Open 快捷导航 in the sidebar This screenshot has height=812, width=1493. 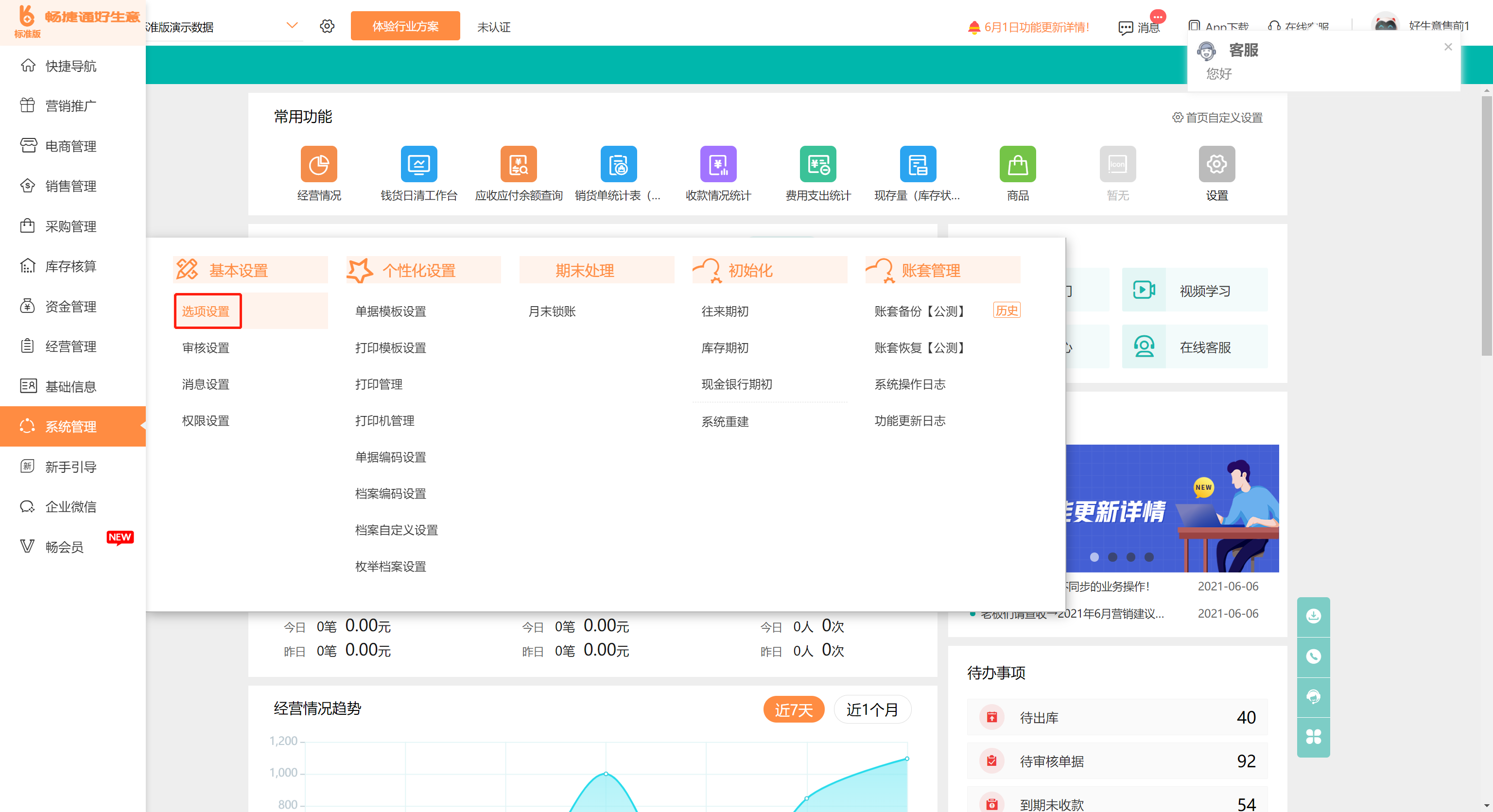pyautogui.click(x=72, y=66)
